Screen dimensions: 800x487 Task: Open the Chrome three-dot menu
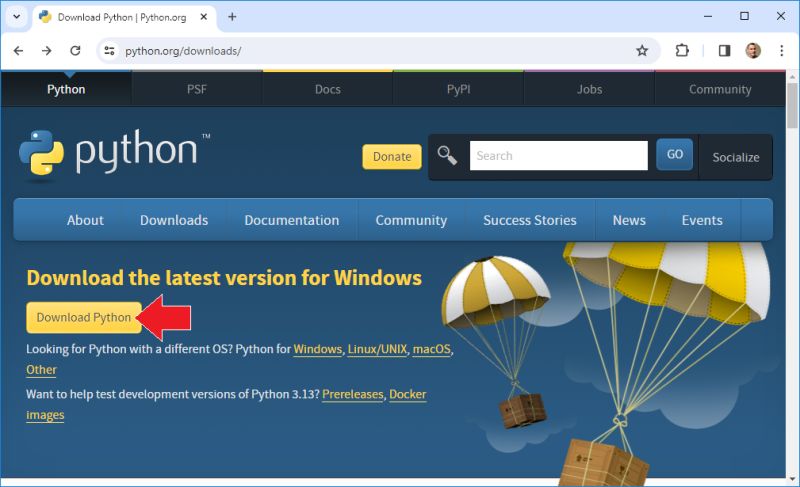tap(781, 50)
